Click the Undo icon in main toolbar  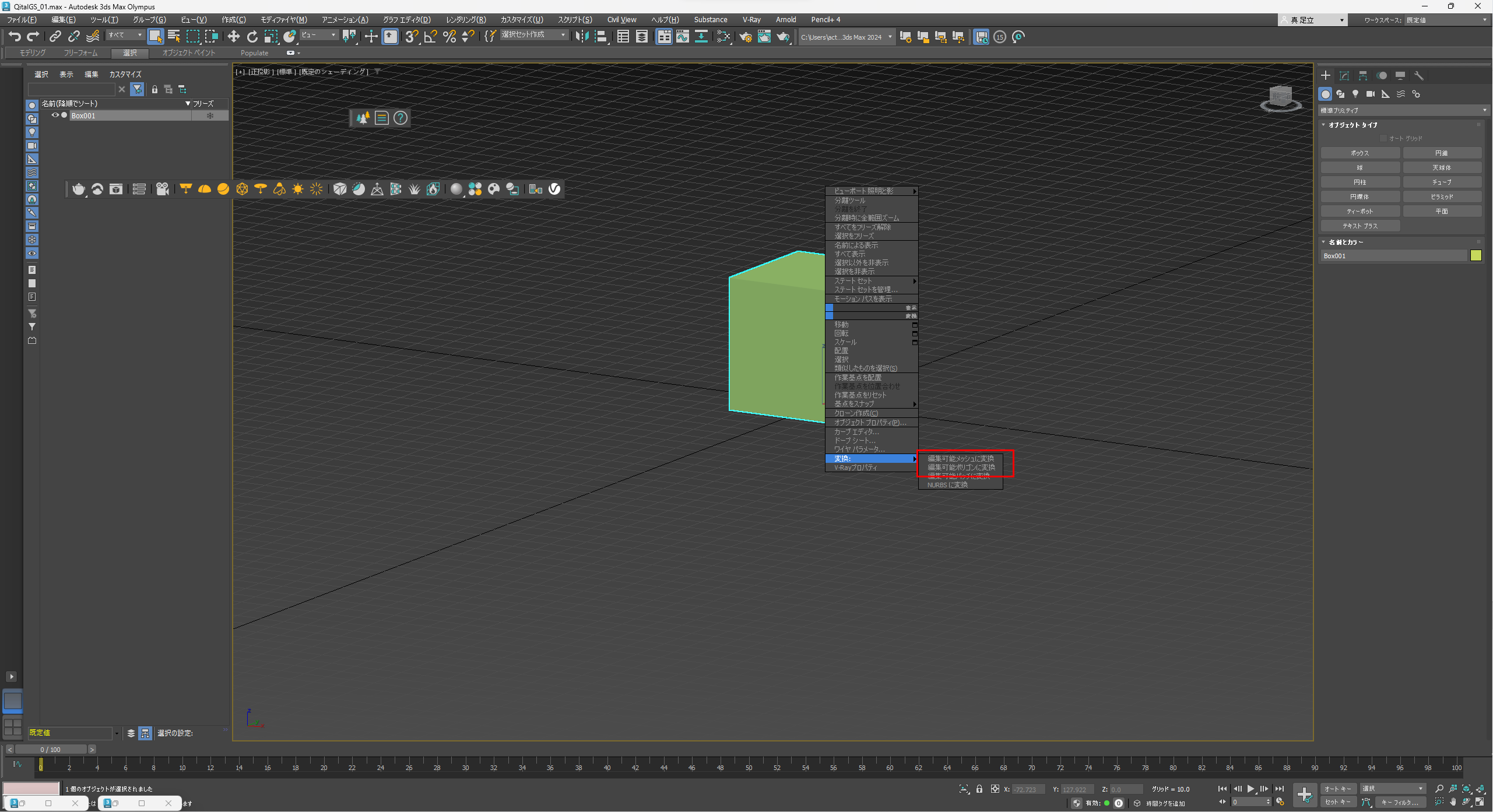pos(15,37)
